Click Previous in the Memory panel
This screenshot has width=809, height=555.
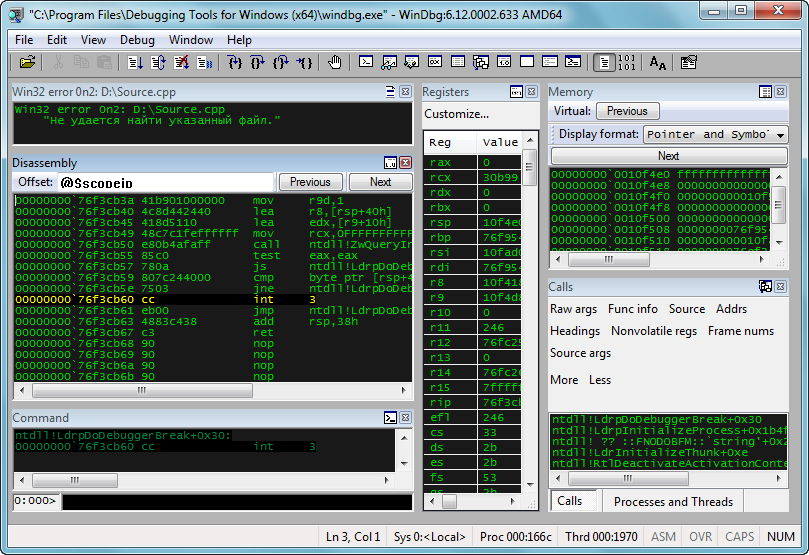click(x=627, y=111)
